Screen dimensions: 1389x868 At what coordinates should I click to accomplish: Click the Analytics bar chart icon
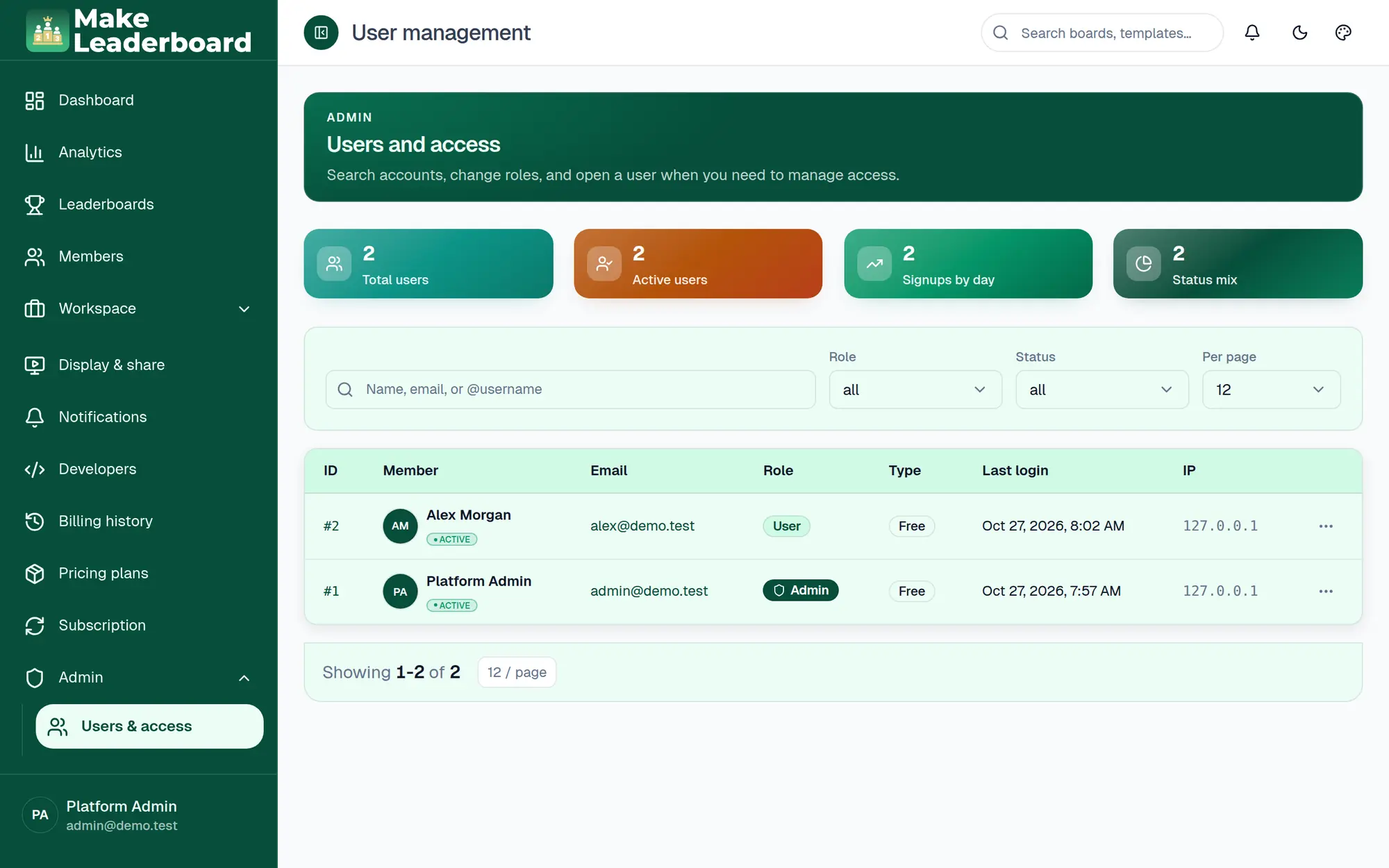pyautogui.click(x=35, y=153)
